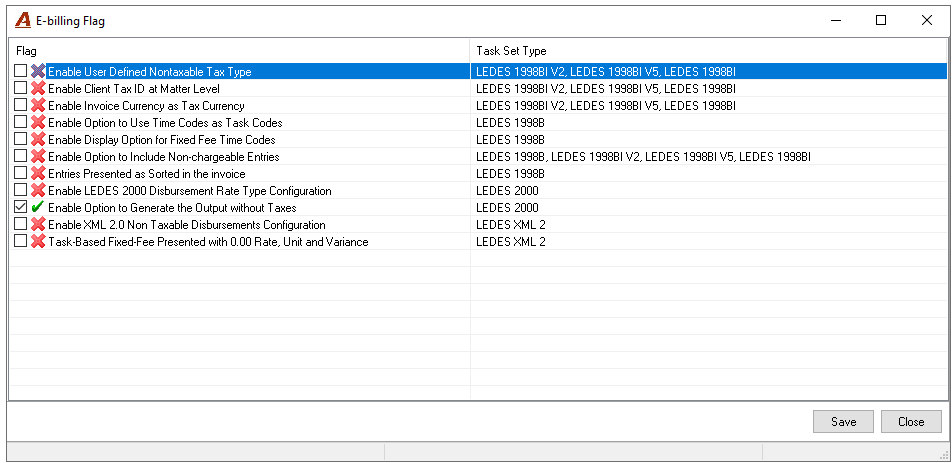The image size is (952, 463).
Task: Select 'Task-Based Fixed-Fee Presented with 0.00 Rate' text
Action: click(x=208, y=242)
